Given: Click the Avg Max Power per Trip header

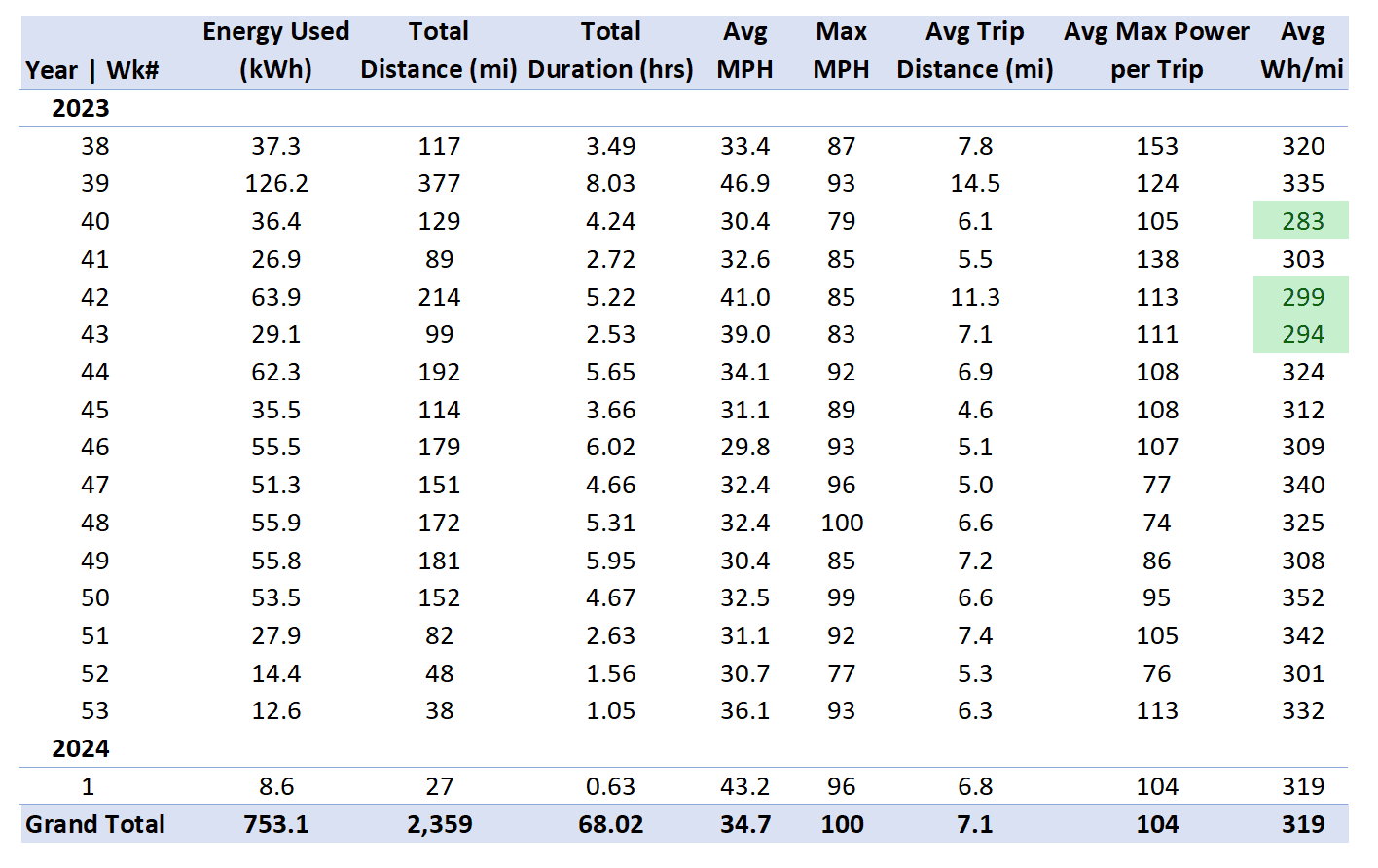Looking at the screenshot, I should pyautogui.click(x=1156, y=51).
